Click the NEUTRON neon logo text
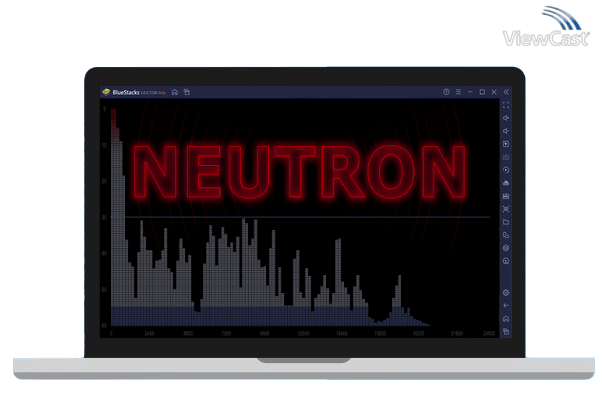602x414 pixels. point(300,171)
